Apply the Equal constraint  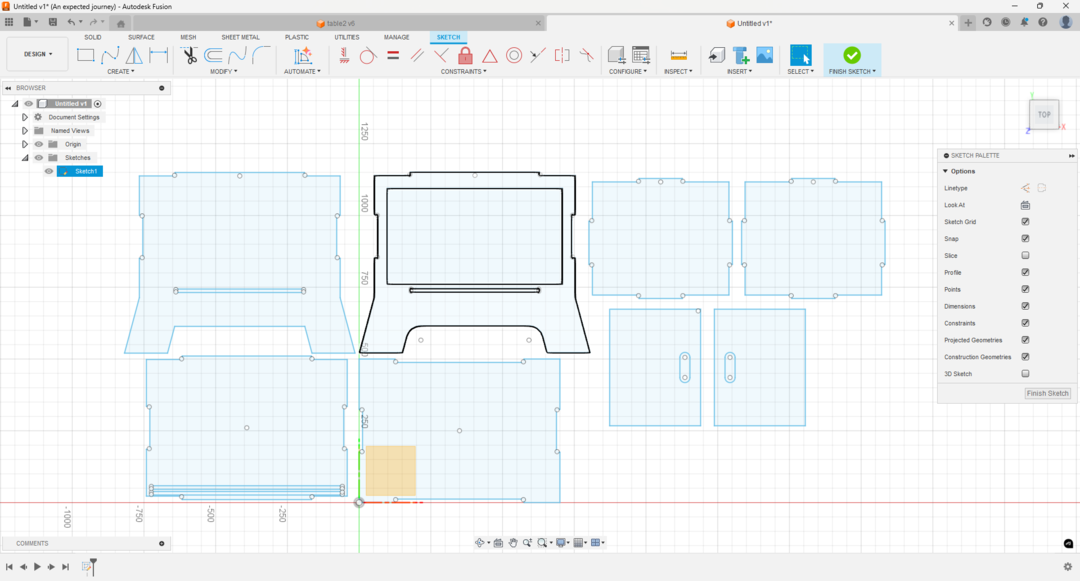pyautogui.click(x=393, y=56)
